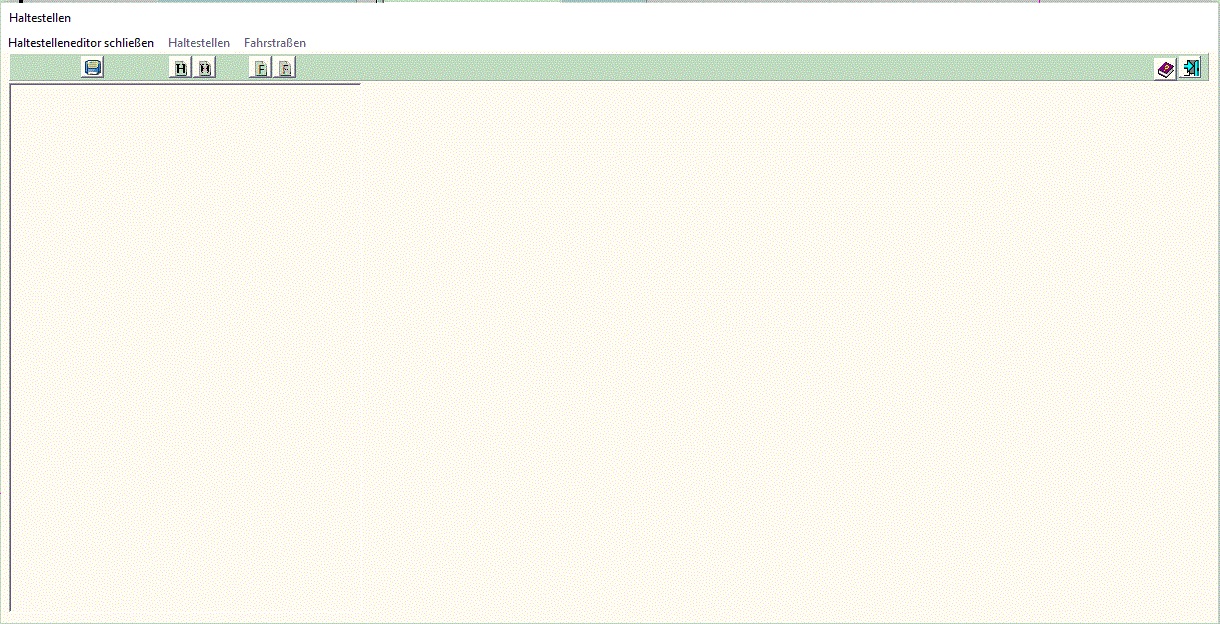Click the lighter H stop icon beside it
This screenshot has height=624, width=1220.
pos(205,68)
